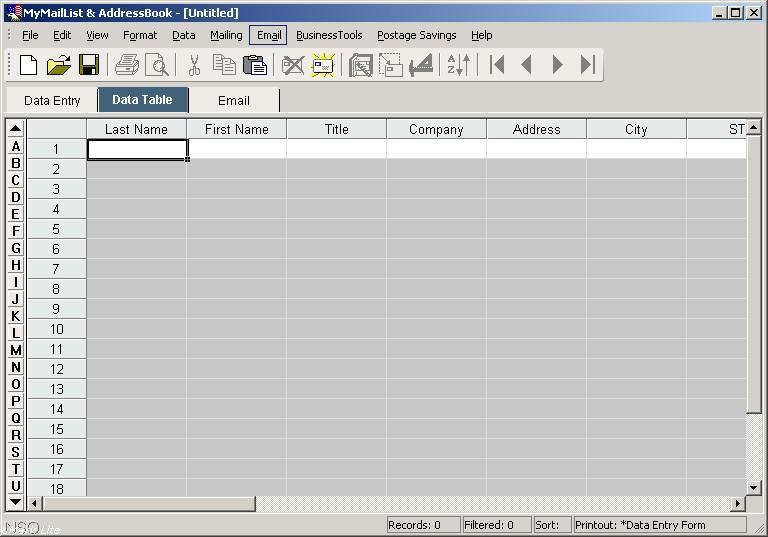Switch to the Data Entry tab
The height and width of the screenshot is (537, 768).
click(x=52, y=100)
